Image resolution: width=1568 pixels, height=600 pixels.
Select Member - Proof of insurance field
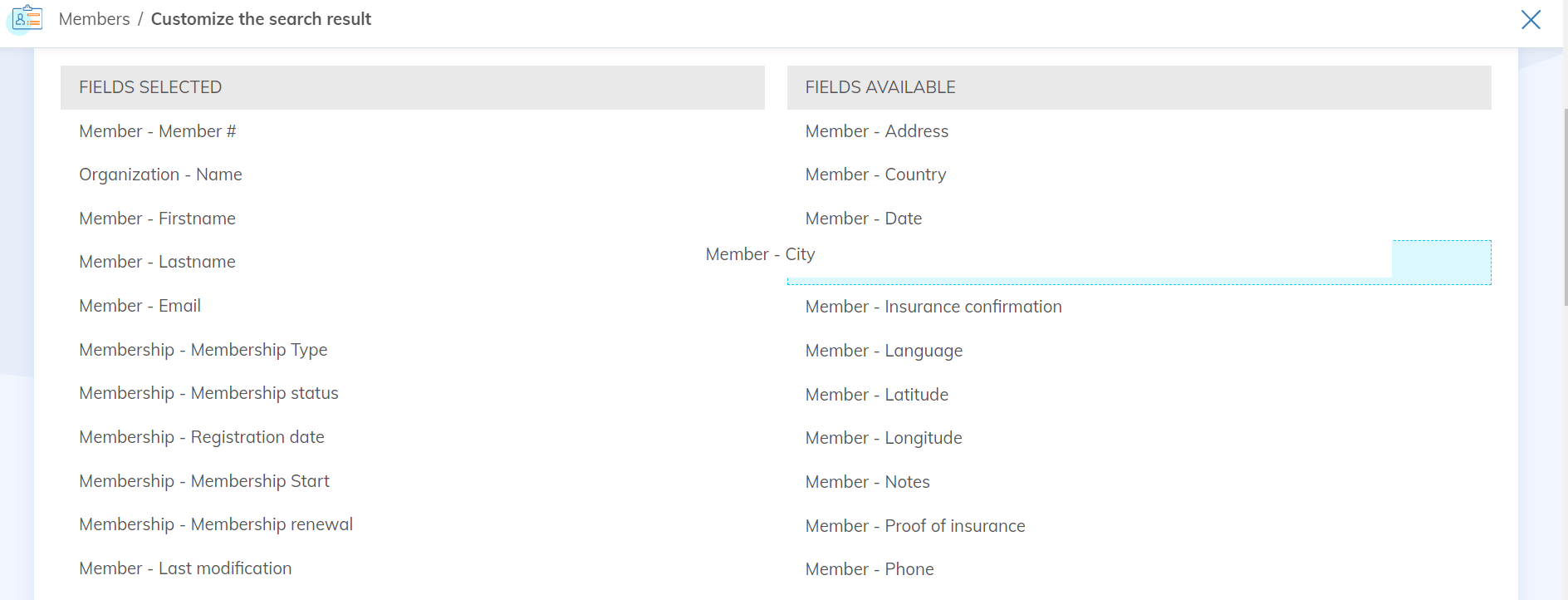click(x=914, y=526)
